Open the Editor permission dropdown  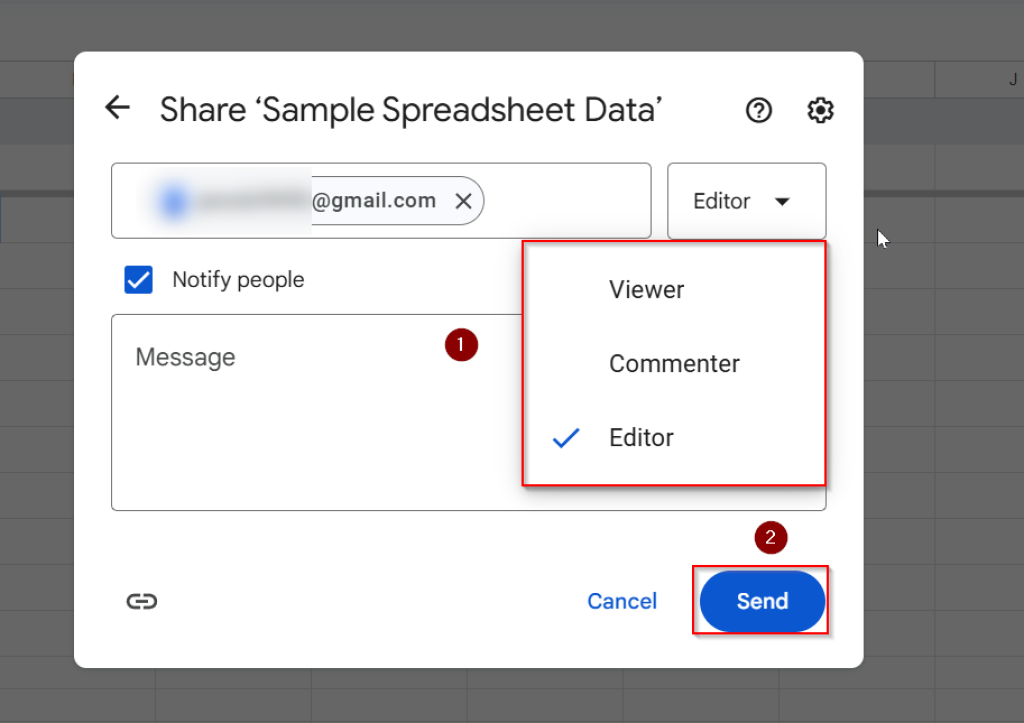click(x=746, y=200)
